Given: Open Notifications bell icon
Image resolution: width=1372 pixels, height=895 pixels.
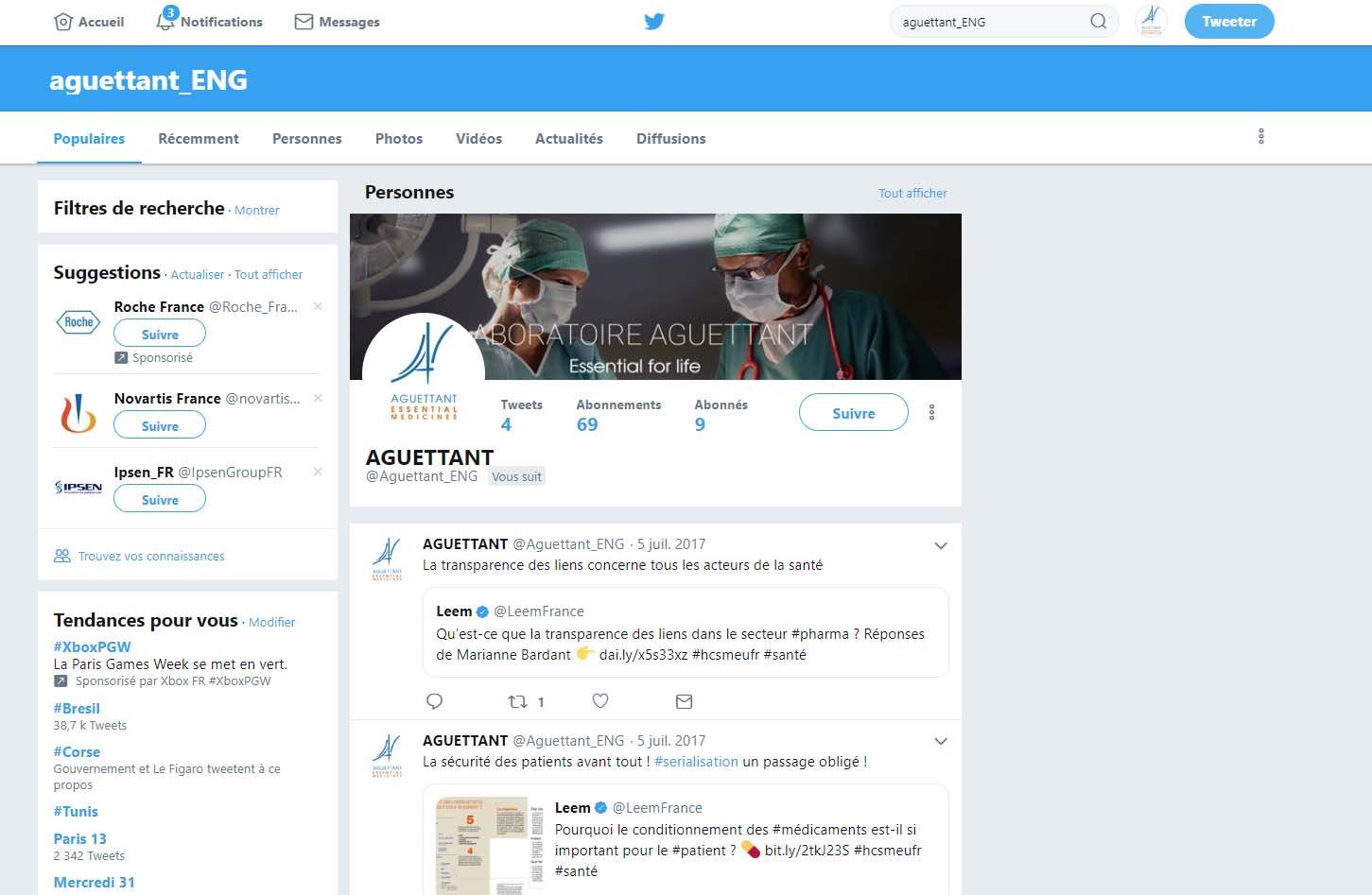Looking at the screenshot, I should point(165,21).
